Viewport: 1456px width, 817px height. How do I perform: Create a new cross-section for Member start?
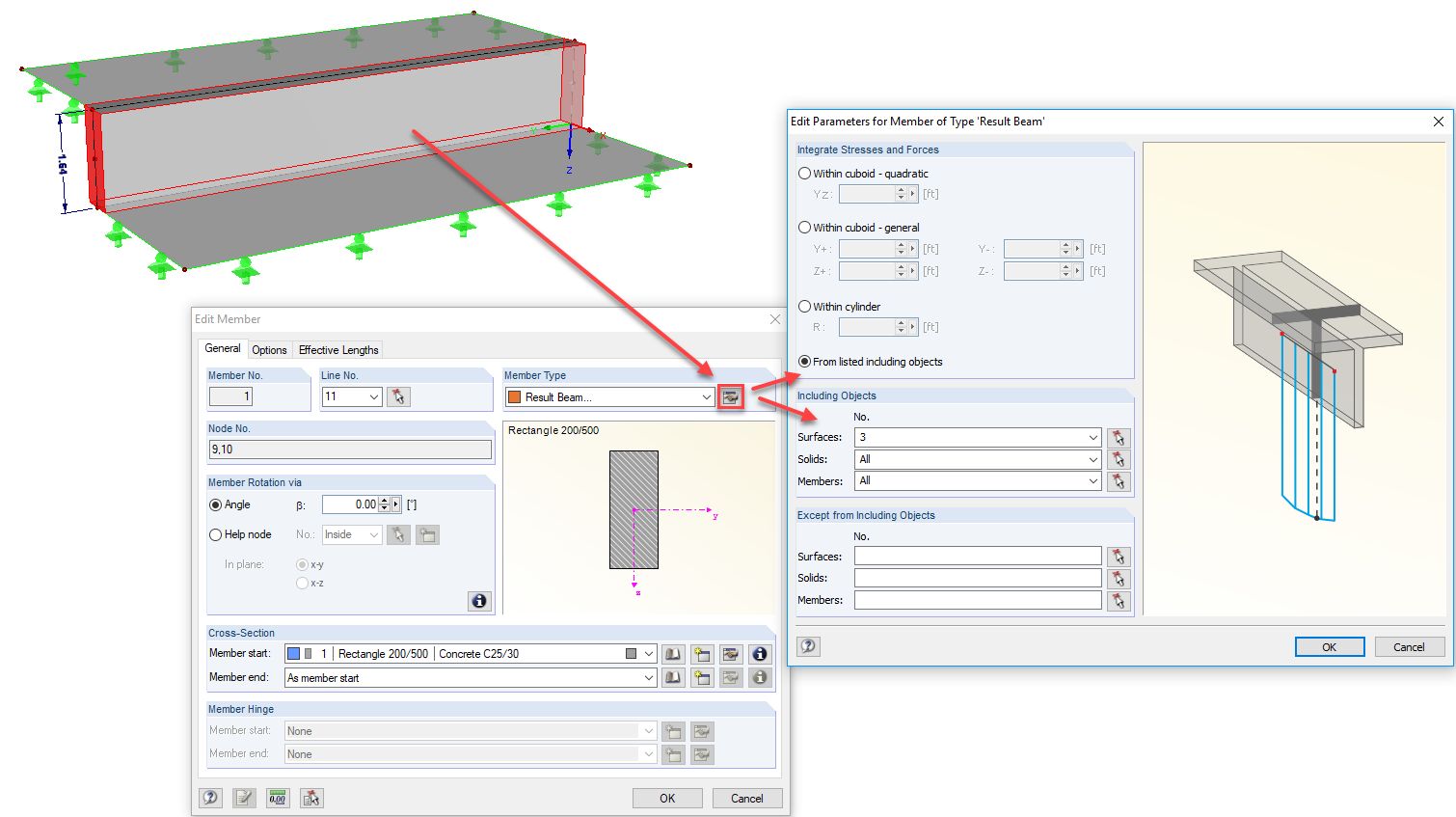pyautogui.click(x=702, y=654)
